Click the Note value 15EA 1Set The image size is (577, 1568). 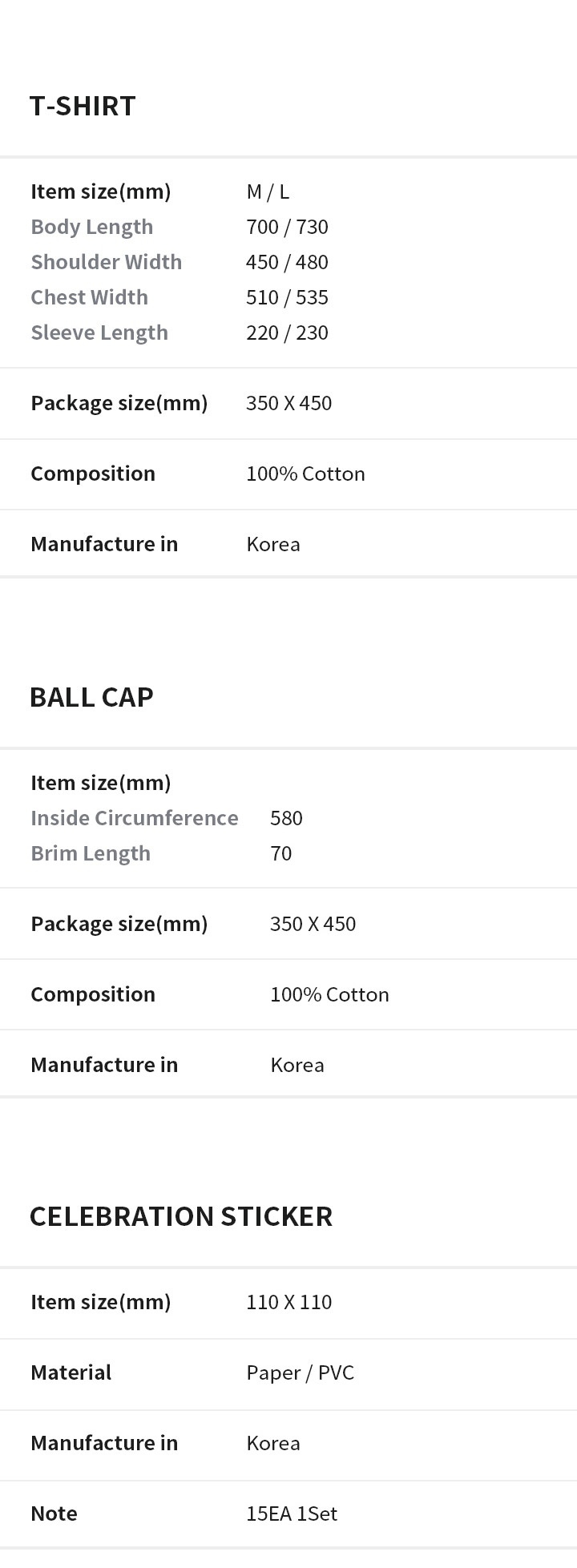(x=292, y=1514)
